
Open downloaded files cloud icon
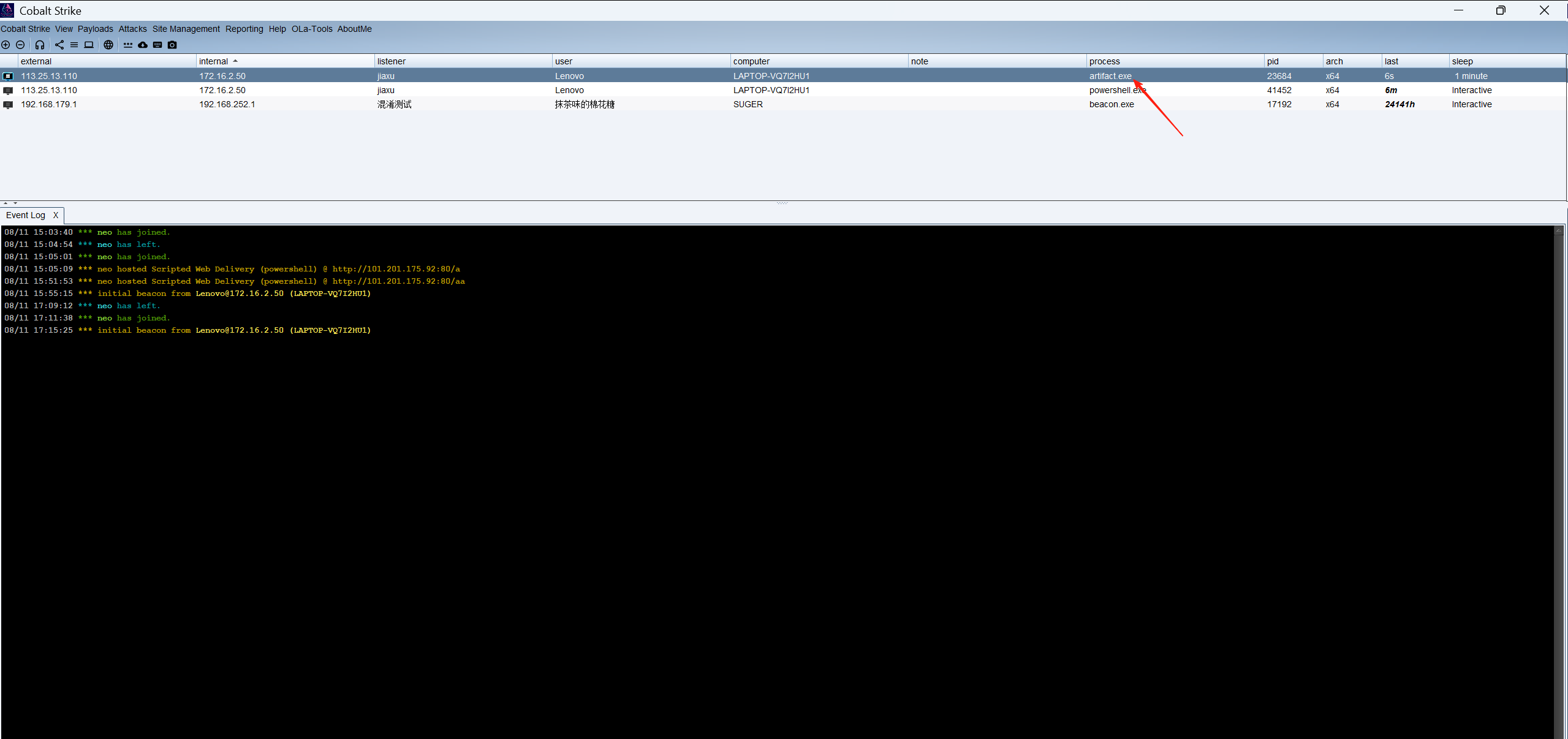click(143, 45)
